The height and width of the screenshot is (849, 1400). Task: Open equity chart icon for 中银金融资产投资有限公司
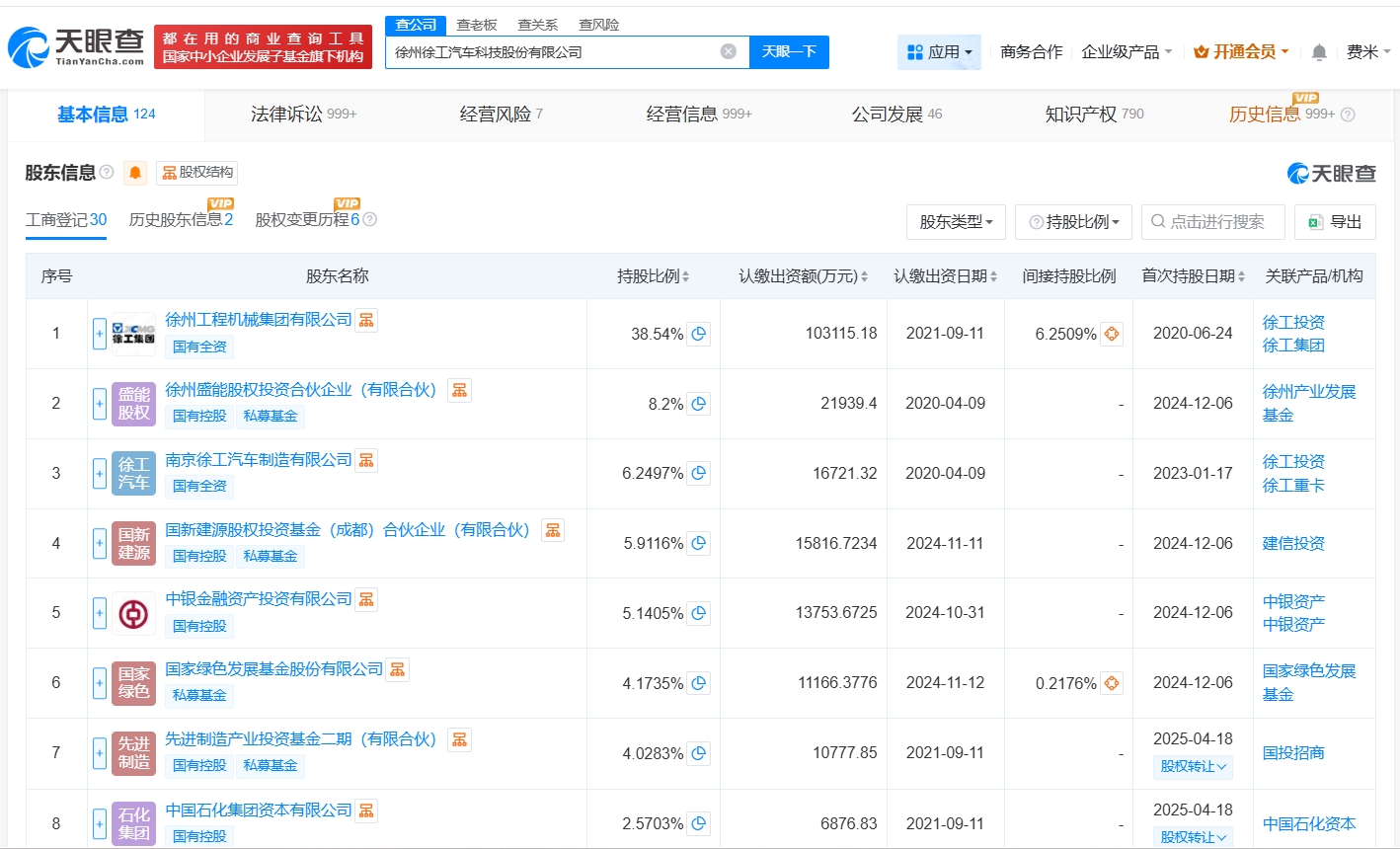(366, 599)
